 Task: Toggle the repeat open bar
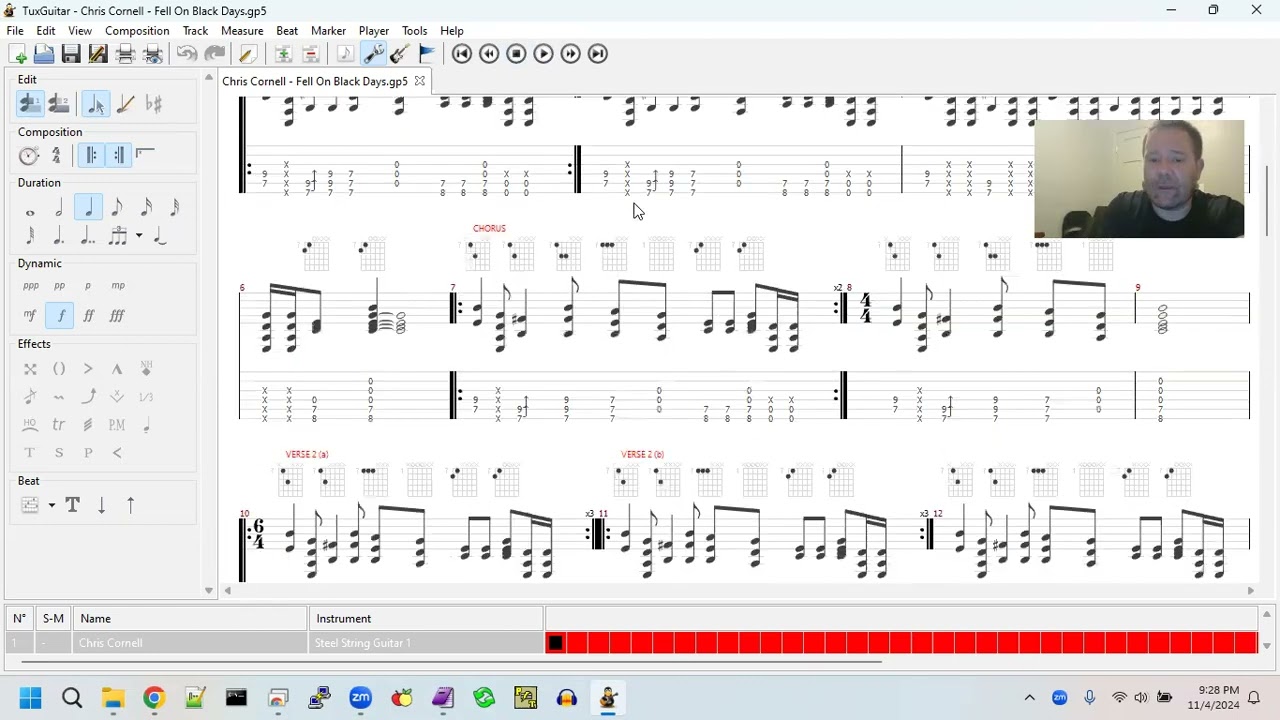(90, 155)
